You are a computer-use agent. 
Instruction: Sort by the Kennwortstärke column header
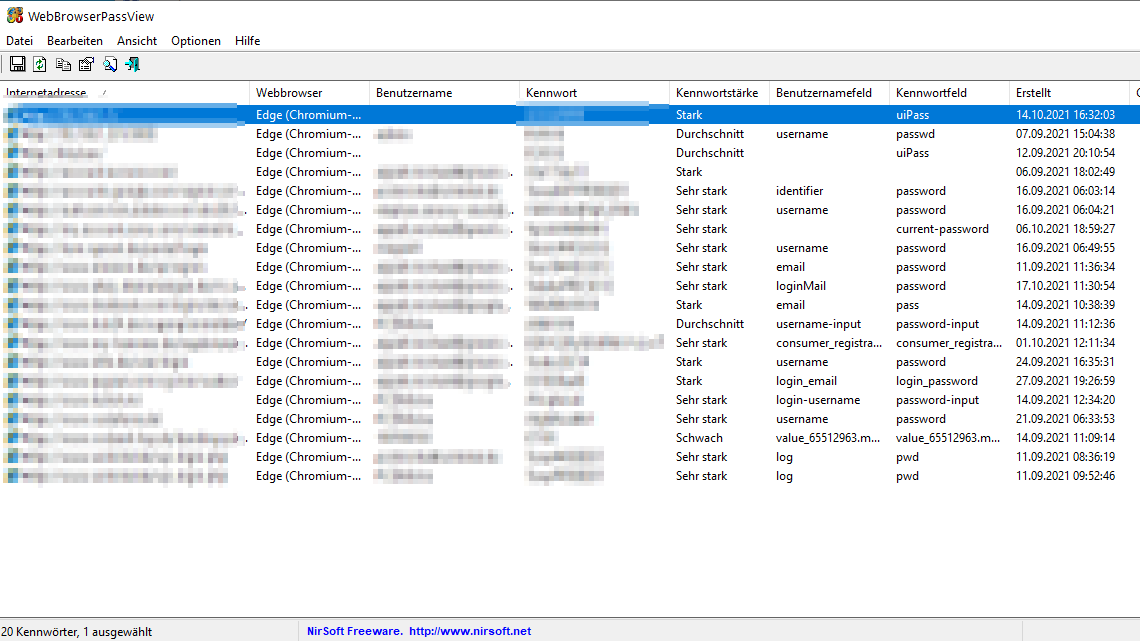coord(719,93)
